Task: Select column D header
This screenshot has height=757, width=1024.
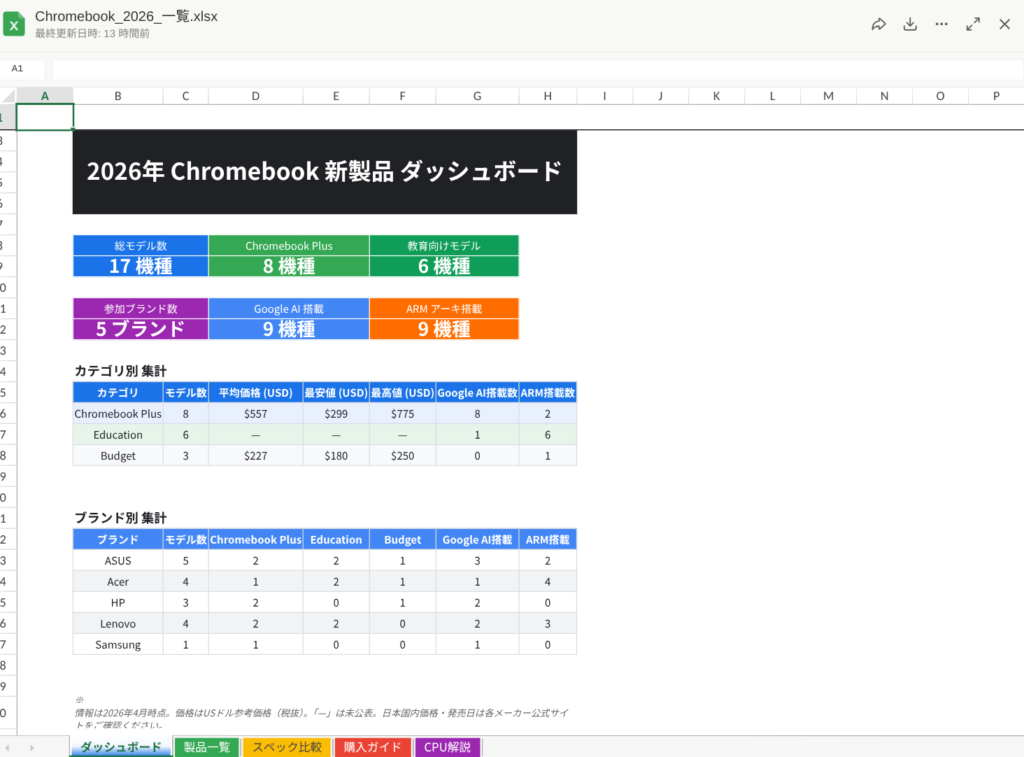Action: pyautogui.click(x=255, y=96)
